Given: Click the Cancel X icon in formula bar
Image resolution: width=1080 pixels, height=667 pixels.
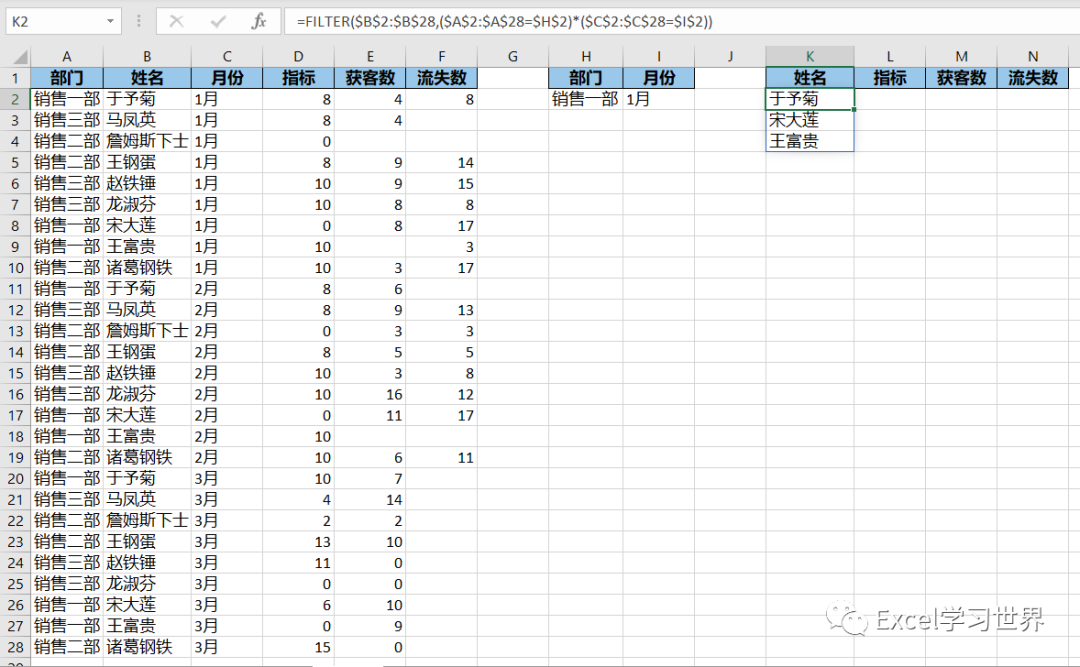Looking at the screenshot, I should click(x=177, y=21).
